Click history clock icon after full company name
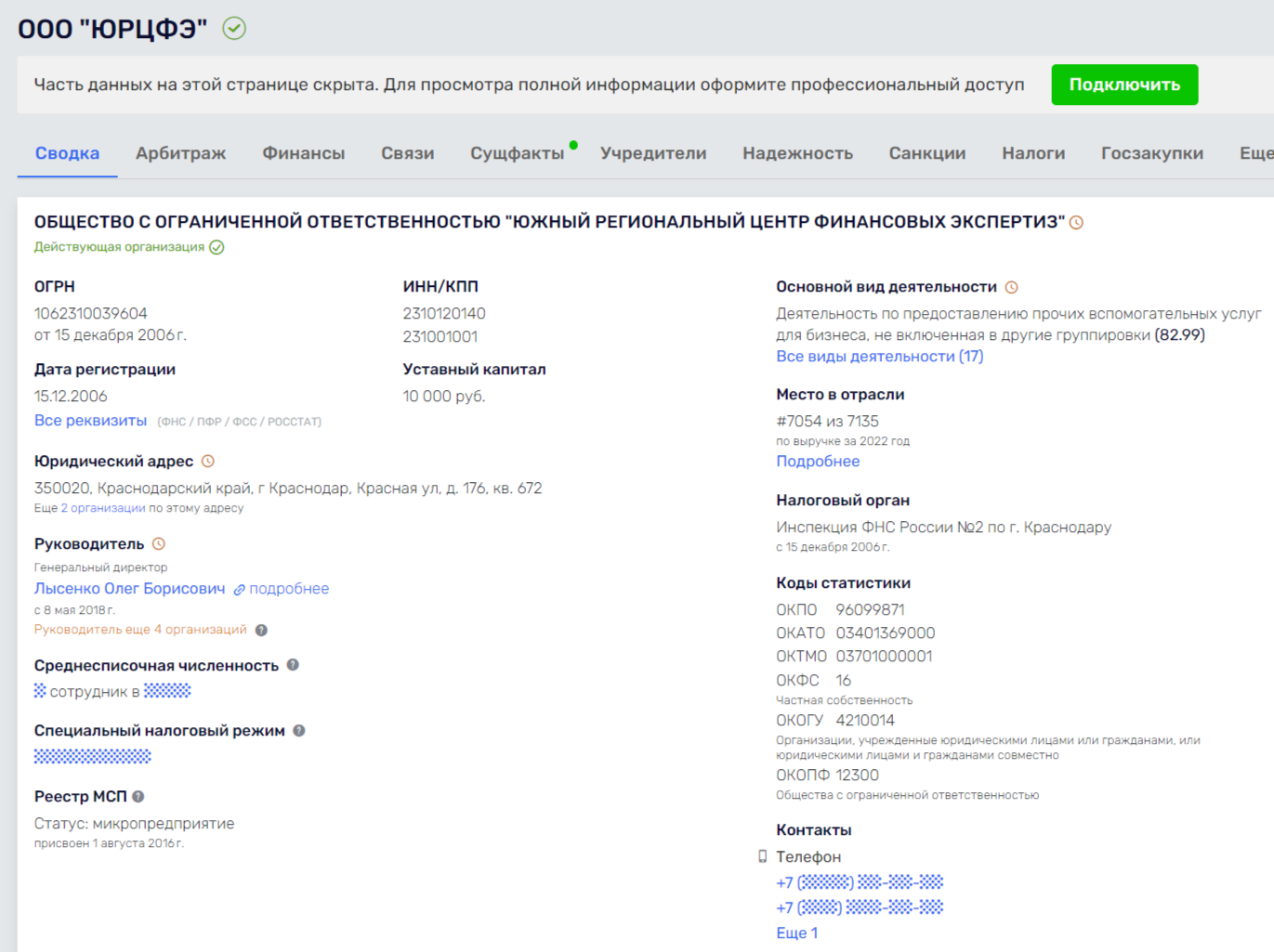Screen dimensions: 1274x952 point(1076,223)
